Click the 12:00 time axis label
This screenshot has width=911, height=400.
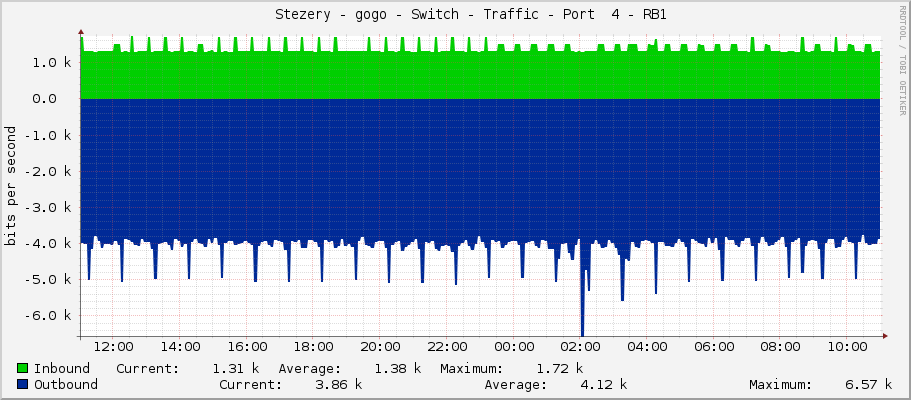point(113,347)
